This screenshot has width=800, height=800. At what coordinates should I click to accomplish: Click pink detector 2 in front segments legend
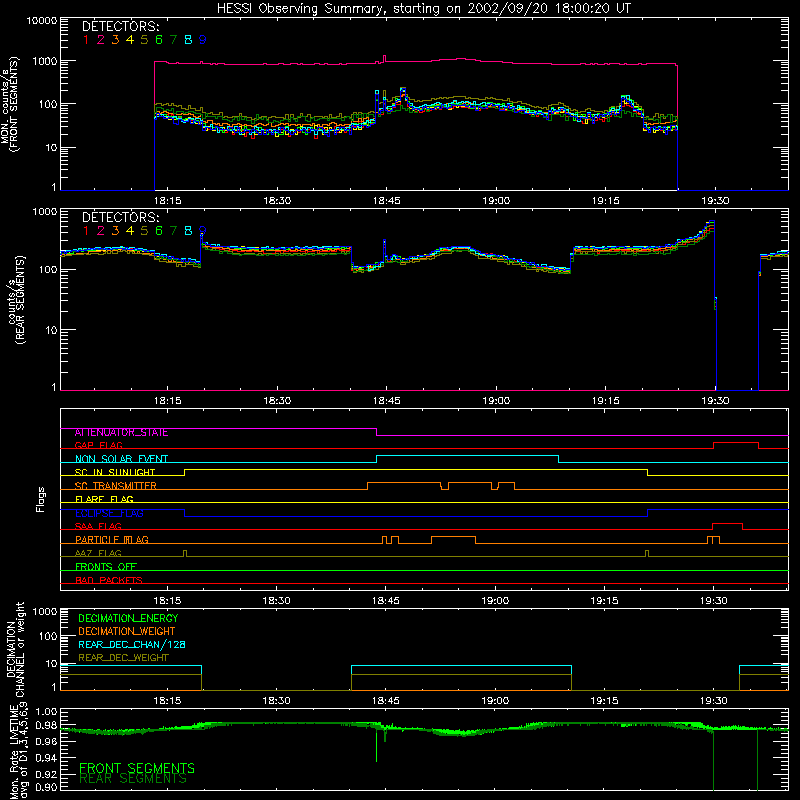coord(101,40)
